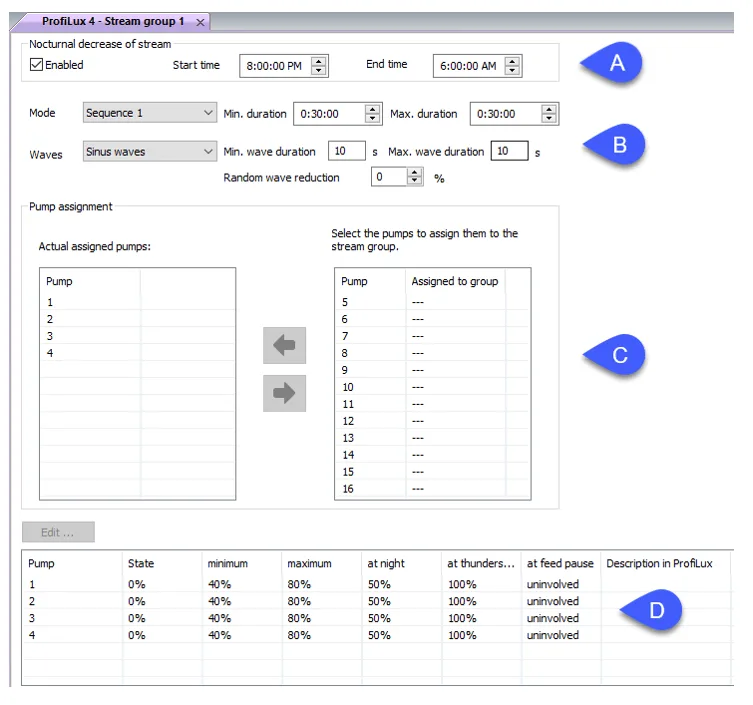
Task: Close the Stream group 1 tab
Action: pyautogui.click(x=200, y=22)
